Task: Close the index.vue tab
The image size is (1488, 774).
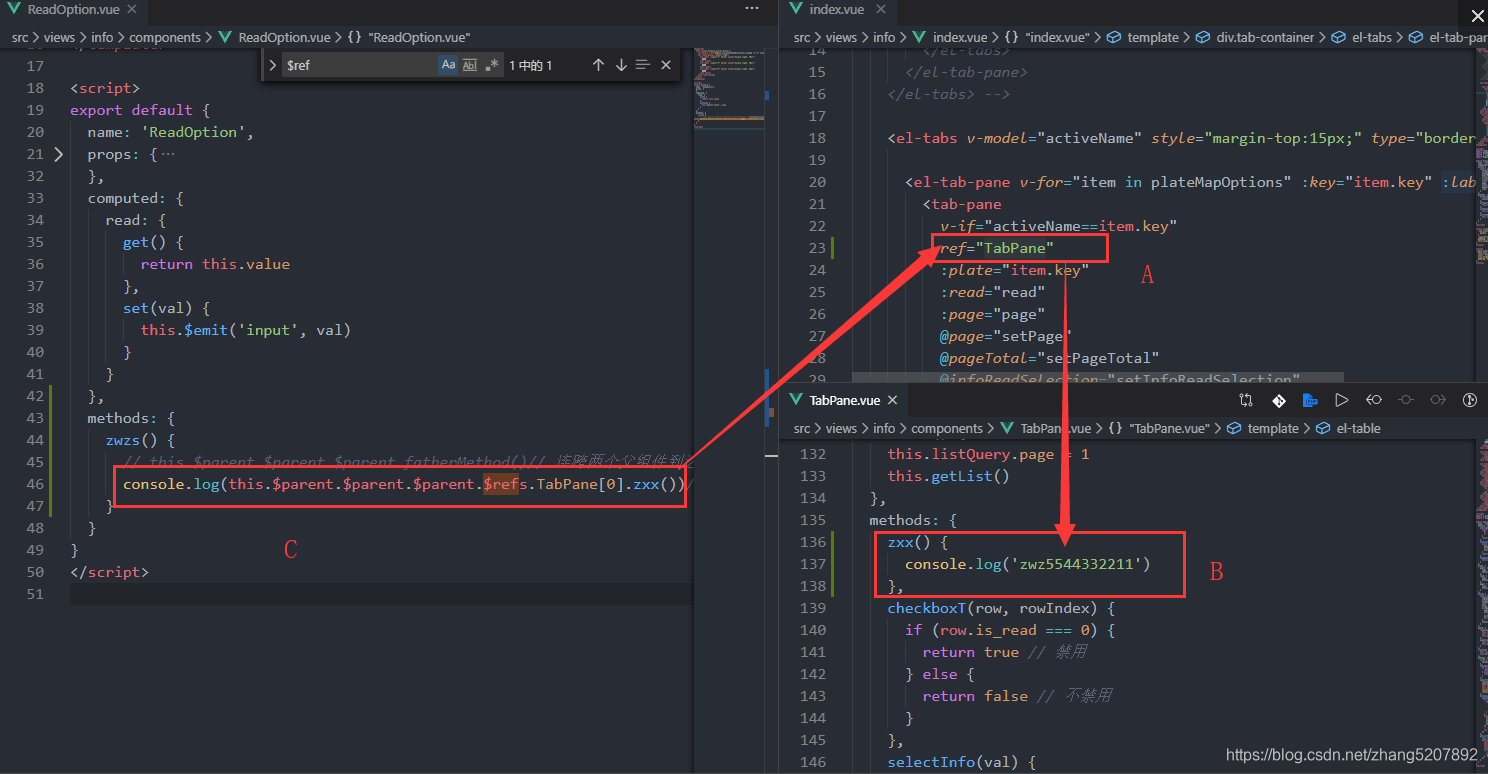Action: click(x=881, y=9)
